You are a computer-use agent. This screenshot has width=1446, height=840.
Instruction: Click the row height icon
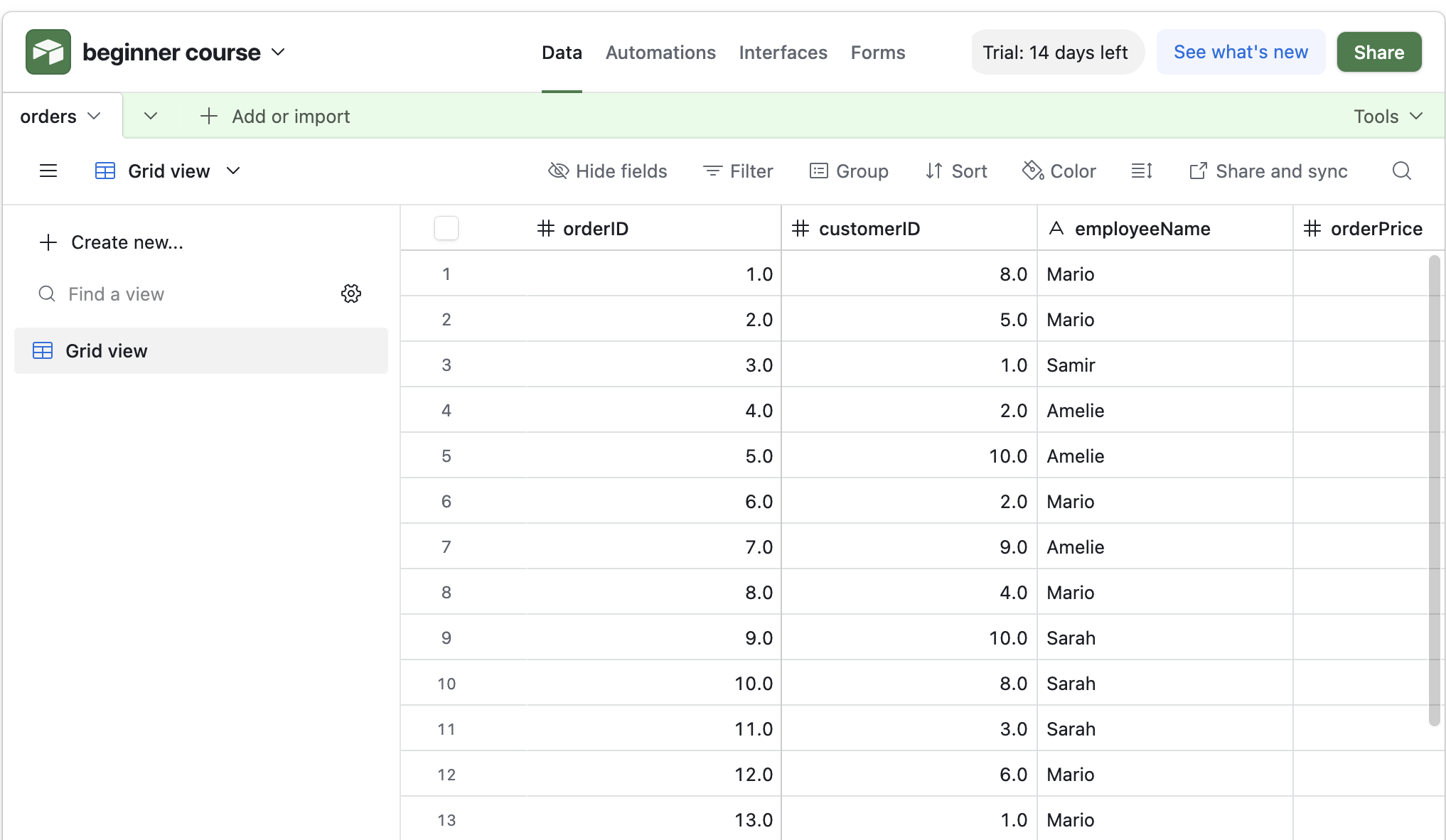click(x=1142, y=171)
